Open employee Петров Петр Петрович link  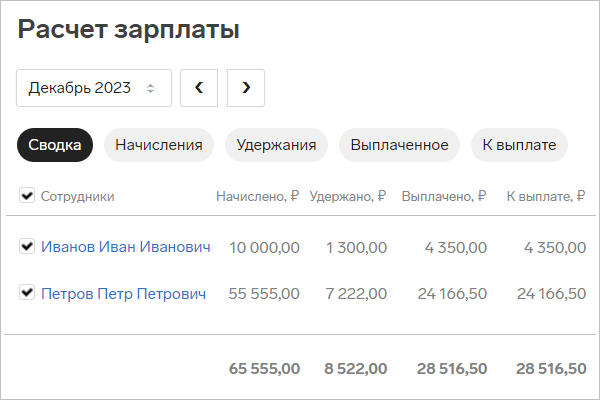(x=123, y=294)
